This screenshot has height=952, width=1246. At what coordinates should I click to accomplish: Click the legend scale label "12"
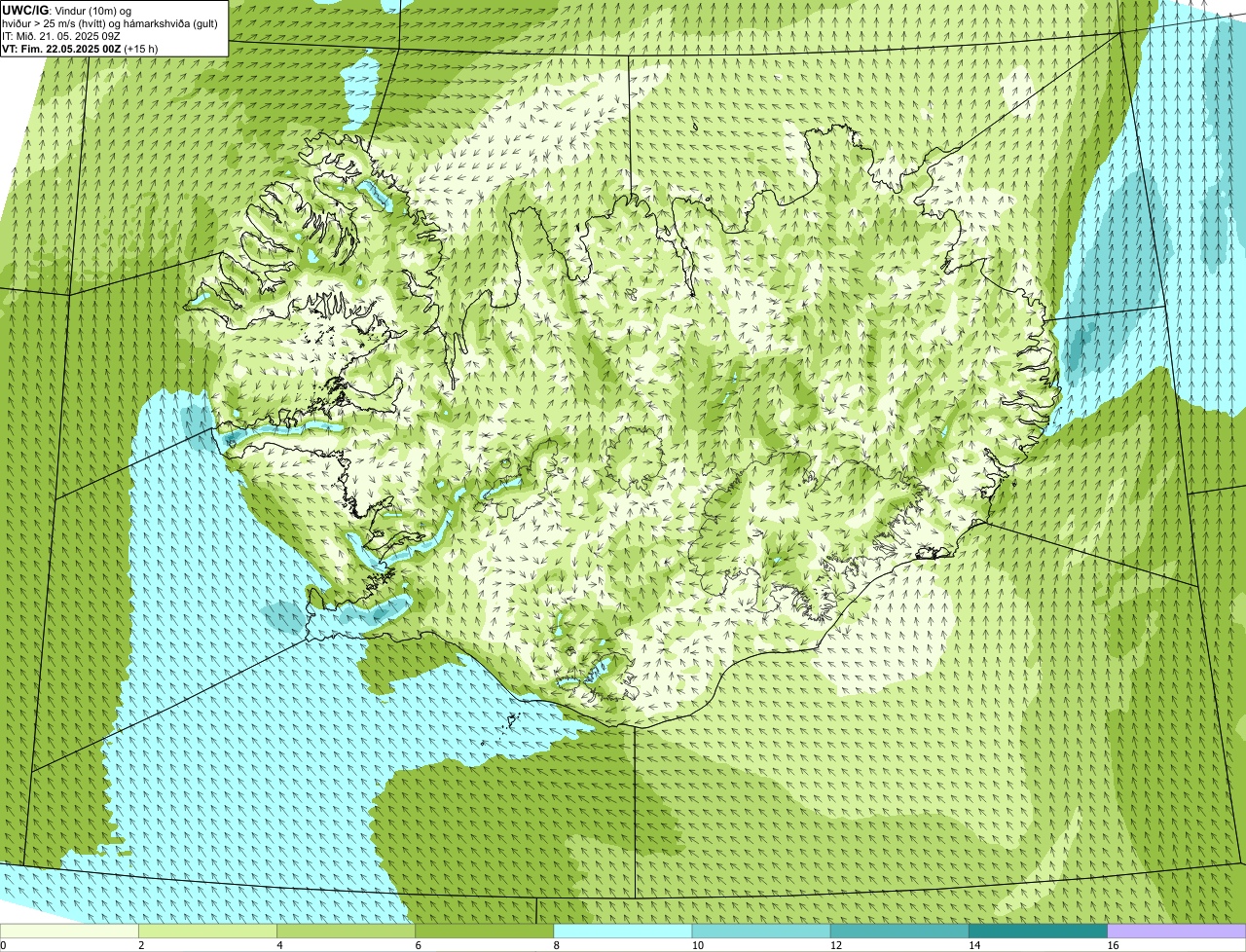click(835, 945)
